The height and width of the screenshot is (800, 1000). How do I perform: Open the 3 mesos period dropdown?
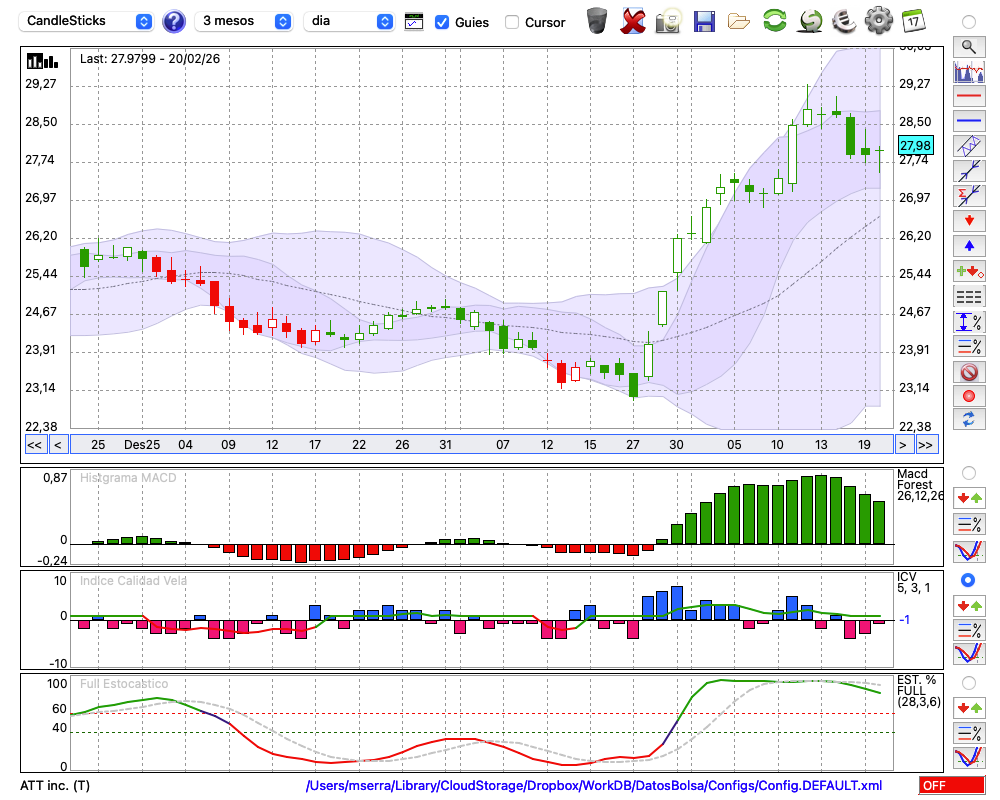point(244,21)
